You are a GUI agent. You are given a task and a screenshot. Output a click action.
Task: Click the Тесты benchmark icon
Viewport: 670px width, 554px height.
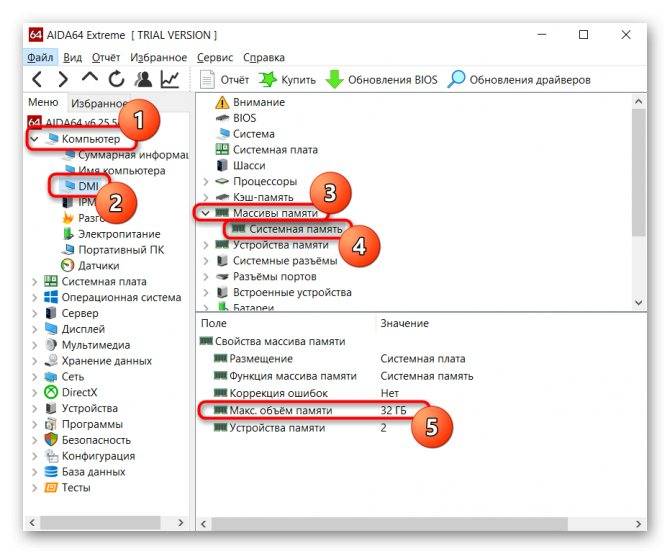51,488
